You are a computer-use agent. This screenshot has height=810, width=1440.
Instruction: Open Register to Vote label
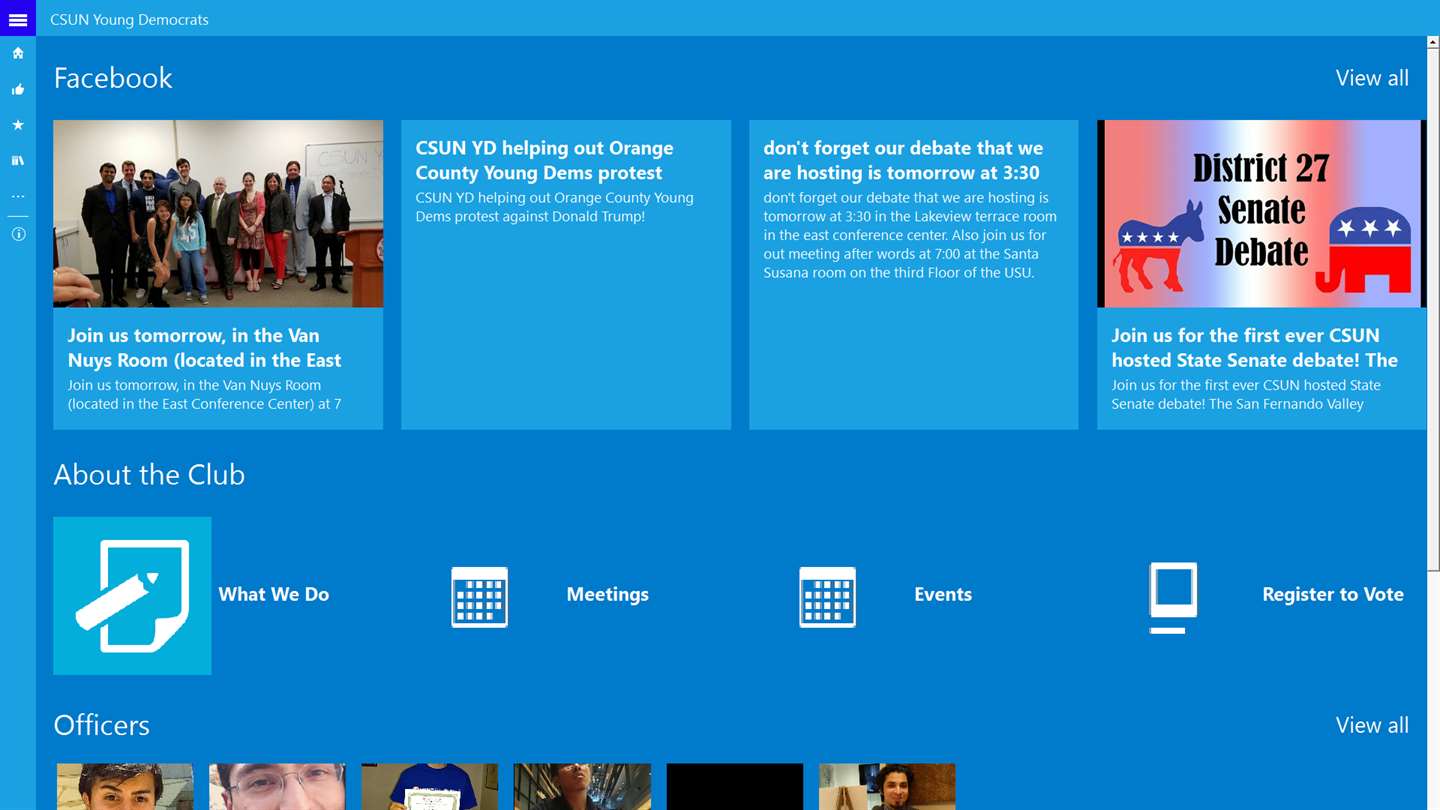tap(1333, 594)
